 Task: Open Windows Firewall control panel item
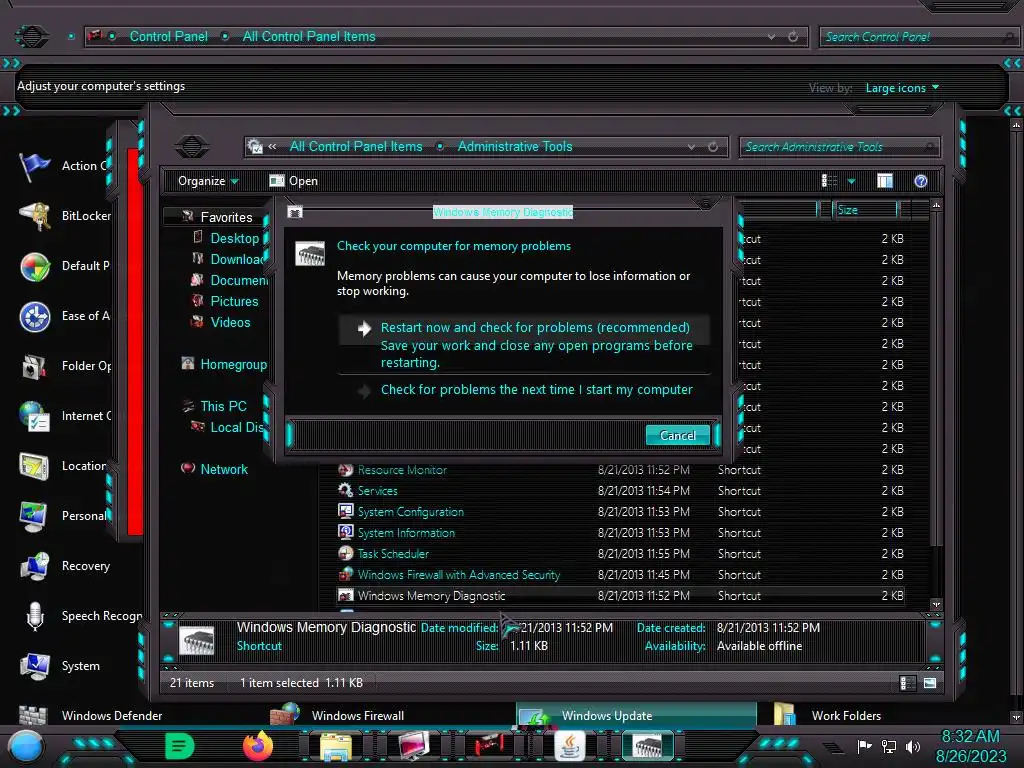point(338,716)
